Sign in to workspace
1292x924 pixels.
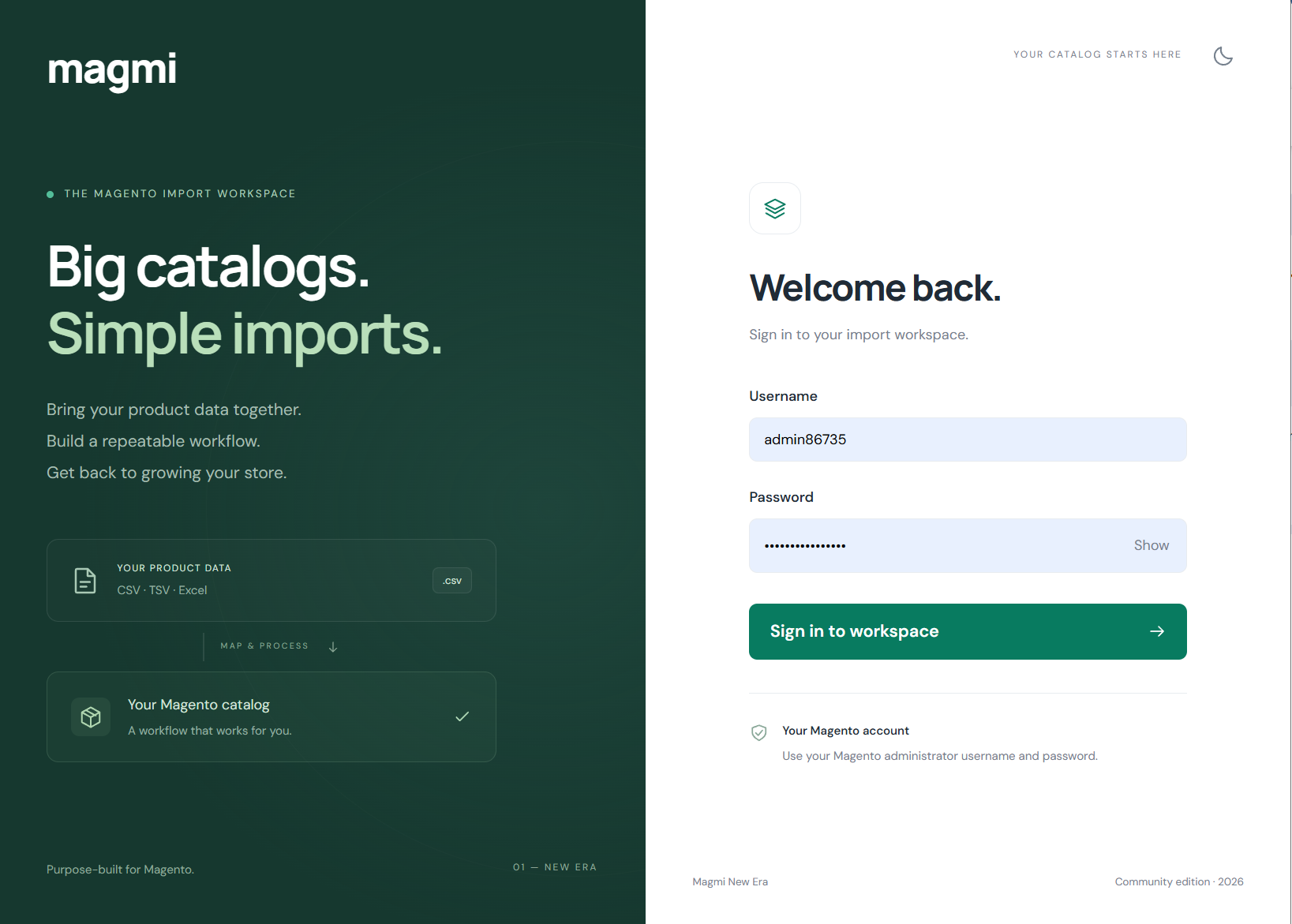tap(968, 631)
